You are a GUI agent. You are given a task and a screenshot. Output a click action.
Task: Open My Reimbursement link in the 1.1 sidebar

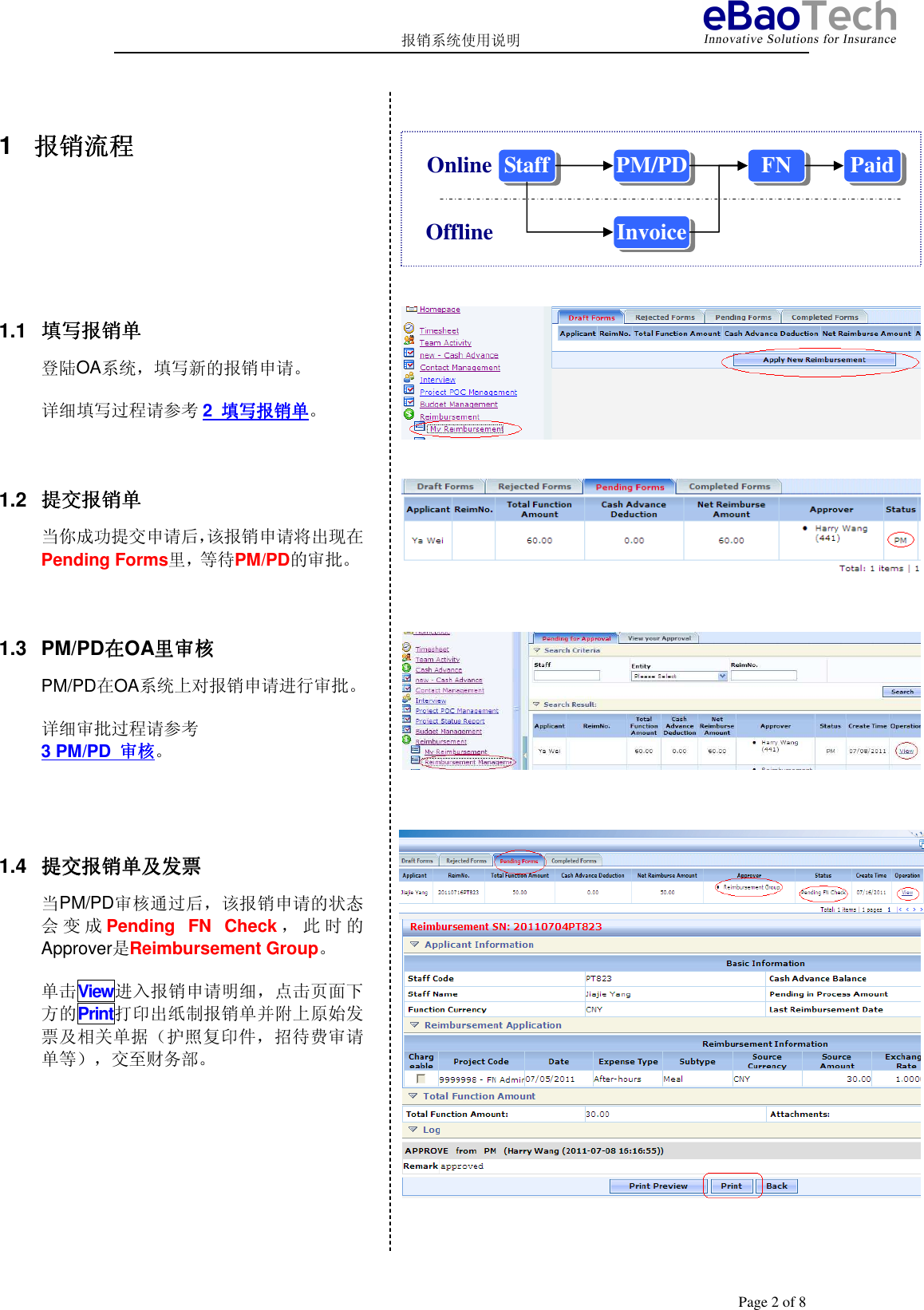[x=467, y=429]
